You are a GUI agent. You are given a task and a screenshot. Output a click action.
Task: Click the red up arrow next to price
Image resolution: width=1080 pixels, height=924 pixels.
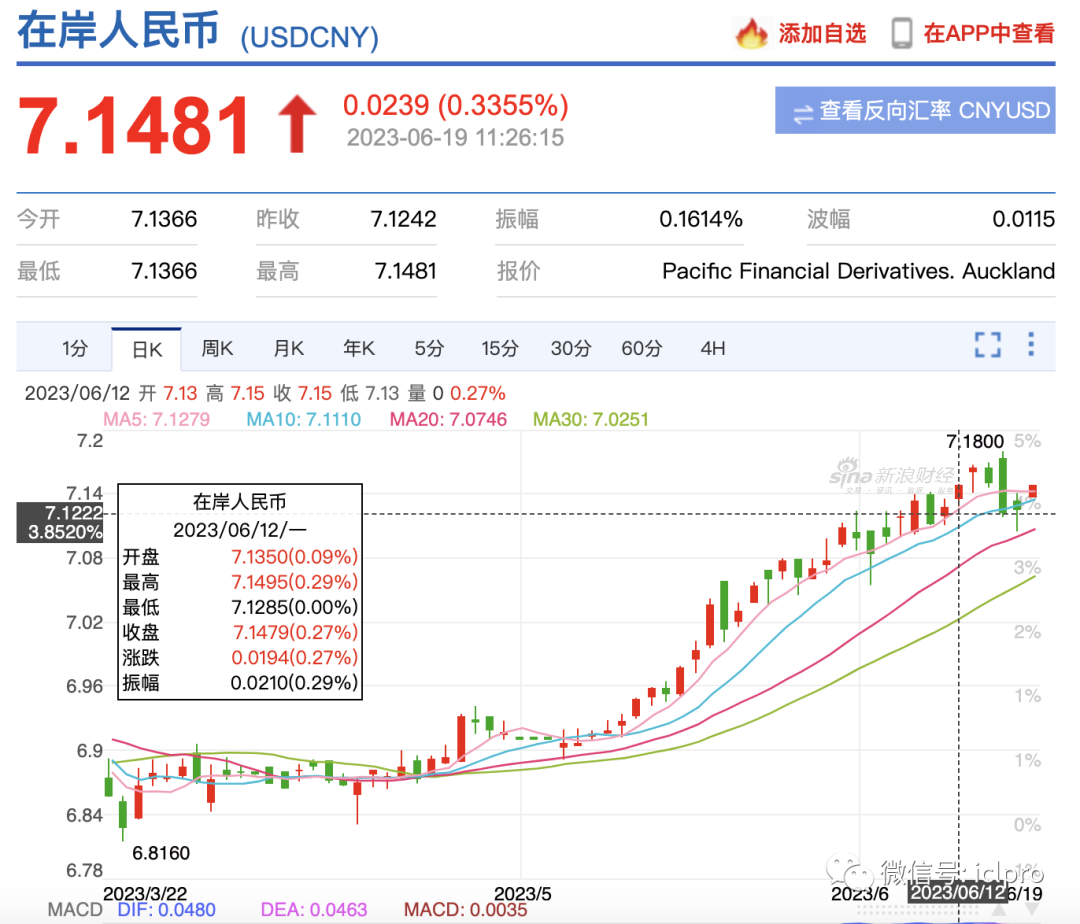296,125
